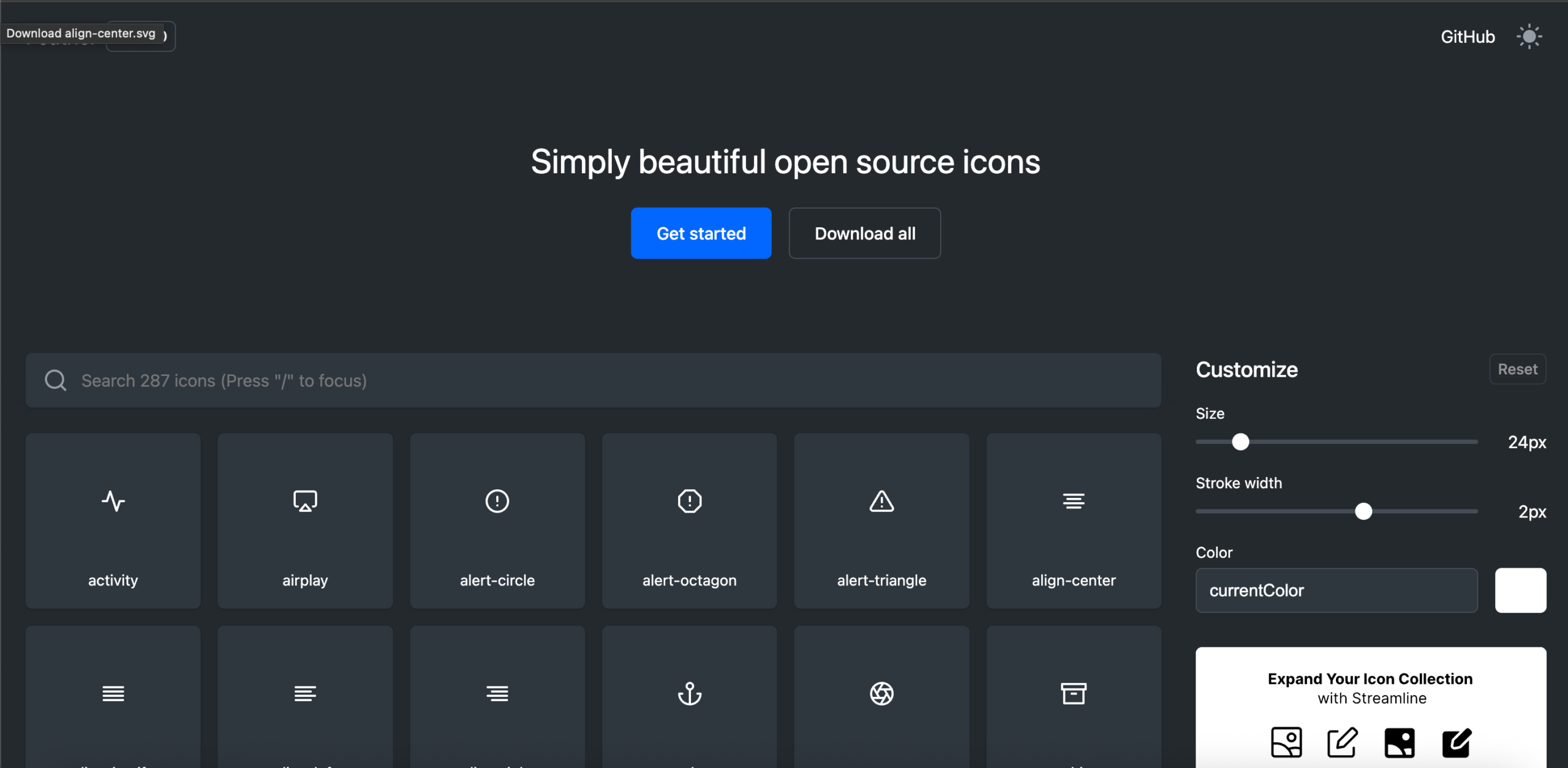1568x768 pixels.
Task: Click the Download all button
Action: [865, 233]
